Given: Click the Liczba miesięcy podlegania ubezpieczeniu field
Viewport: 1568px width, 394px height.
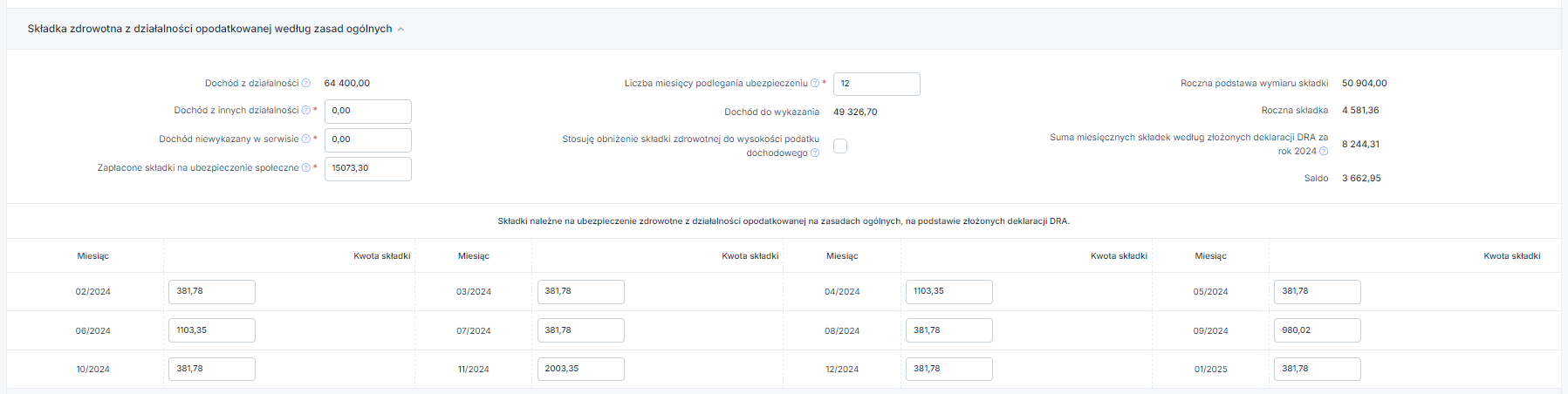Looking at the screenshot, I should (x=877, y=84).
